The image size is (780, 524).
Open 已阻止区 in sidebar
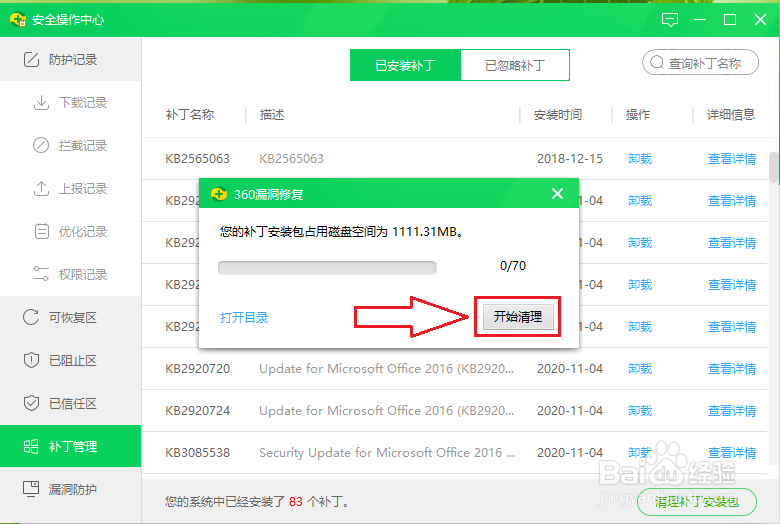click(x=71, y=360)
